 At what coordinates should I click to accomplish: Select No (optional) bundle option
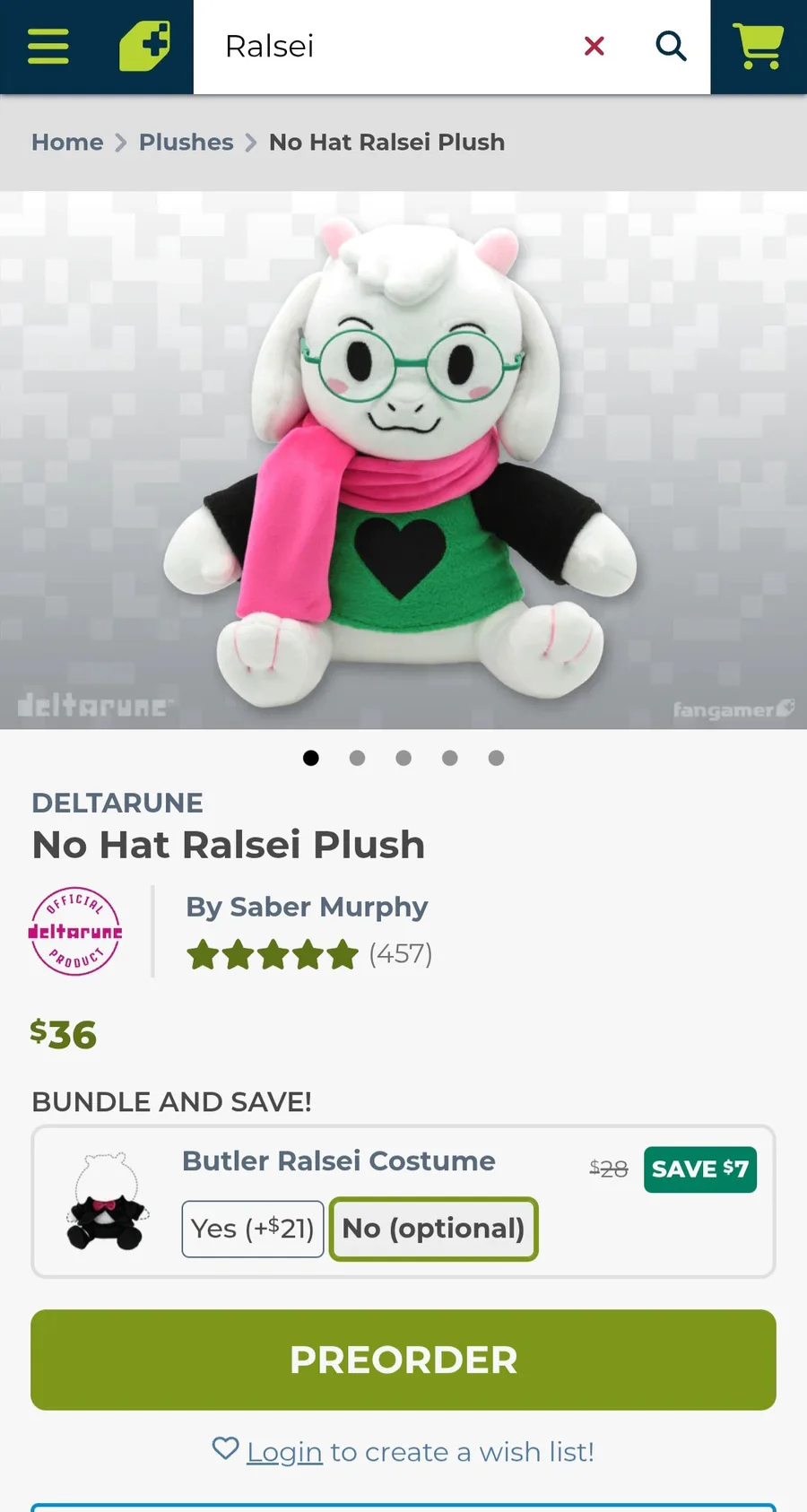[433, 1229]
